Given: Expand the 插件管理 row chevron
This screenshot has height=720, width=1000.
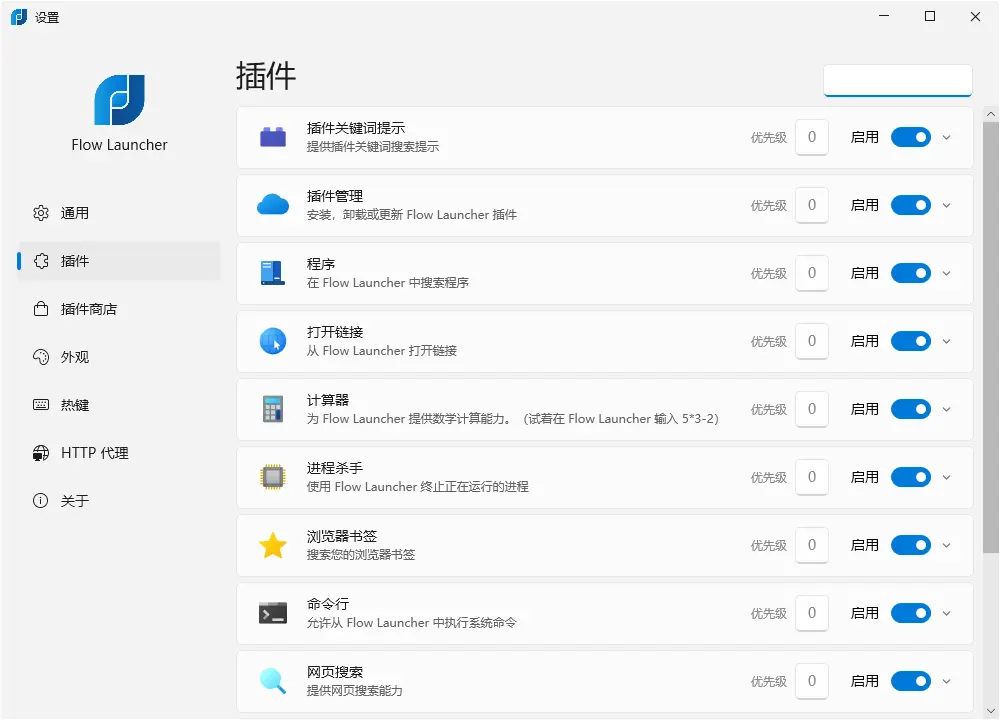Looking at the screenshot, I should point(946,205).
